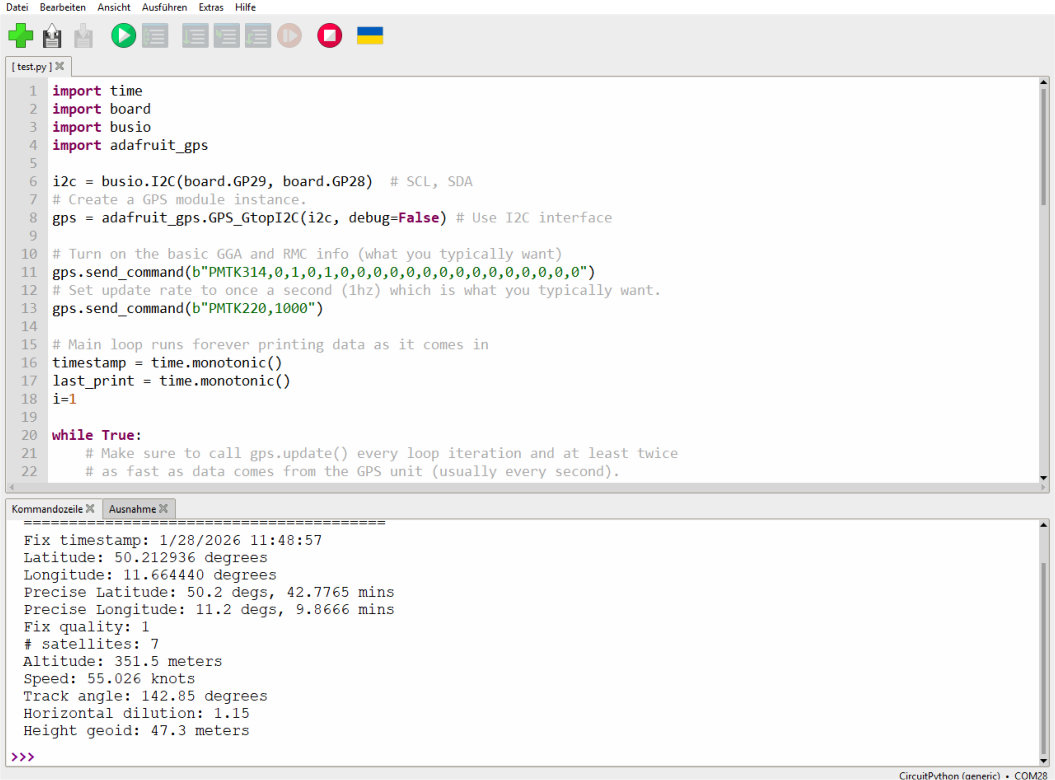Screen dimensions: 1055x780
Task: Run the current script with green play
Action: pyautogui.click(x=123, y=36)
